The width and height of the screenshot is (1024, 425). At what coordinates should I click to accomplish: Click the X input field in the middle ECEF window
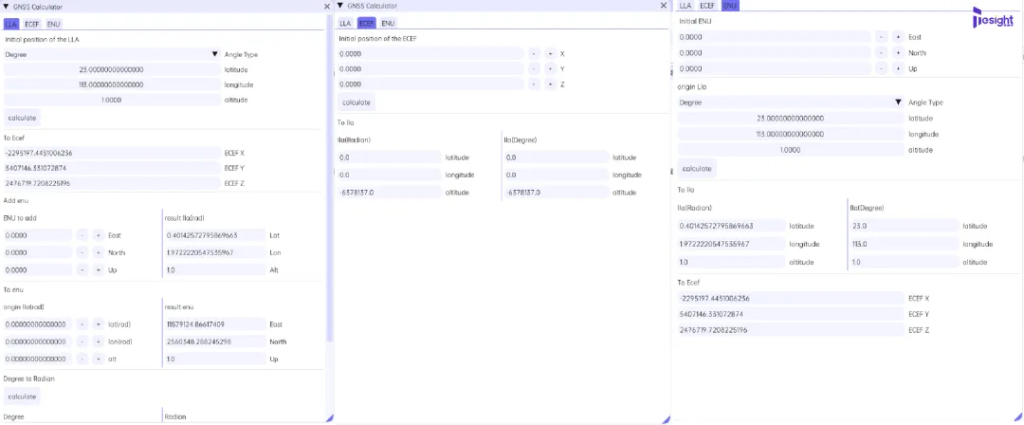[431, 54]
